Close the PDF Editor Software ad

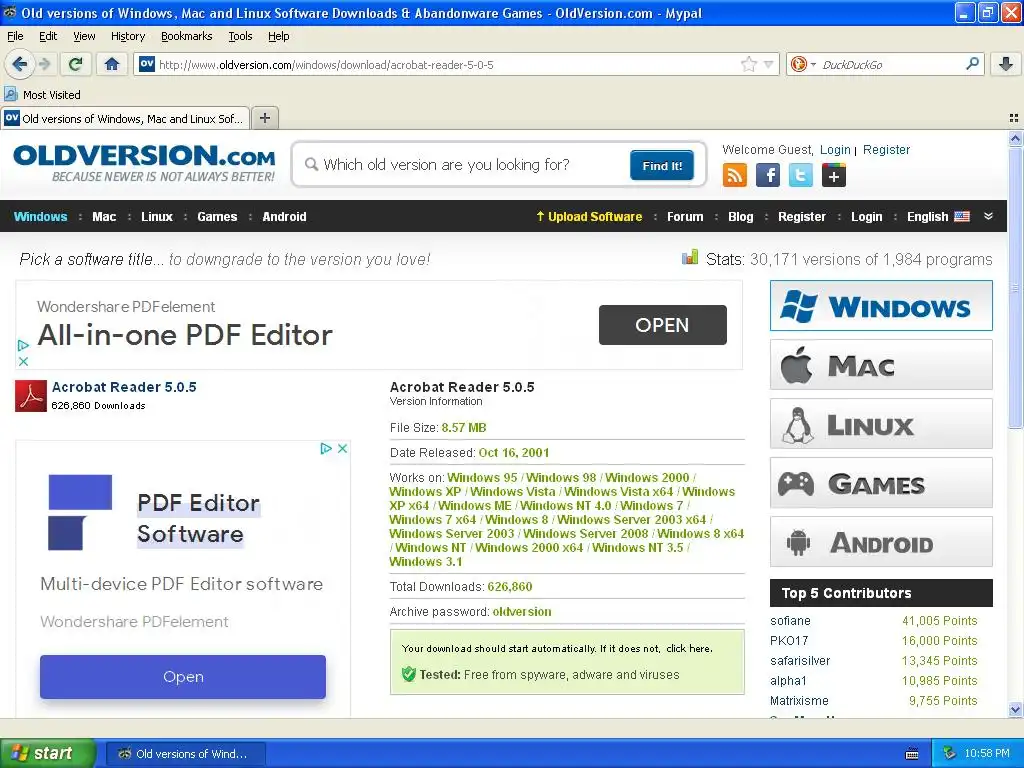[342, 449]
